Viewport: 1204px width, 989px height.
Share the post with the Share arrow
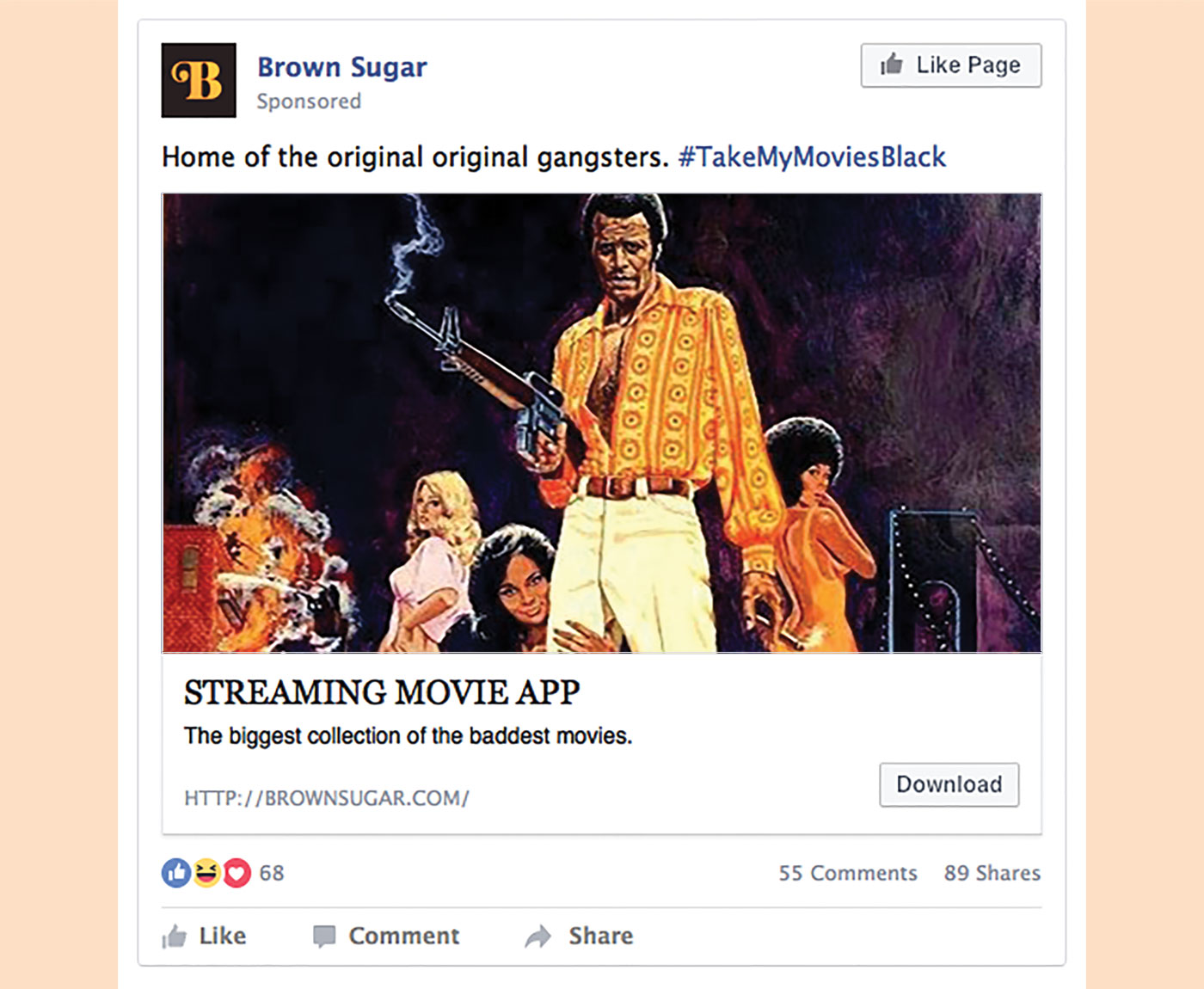coord(580,936)
